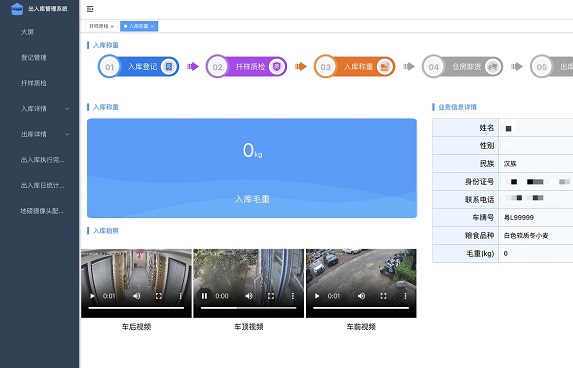Click the 身份证号 label cell
The width and height of the screenshot is (573, 368).
tap(466, 182)
